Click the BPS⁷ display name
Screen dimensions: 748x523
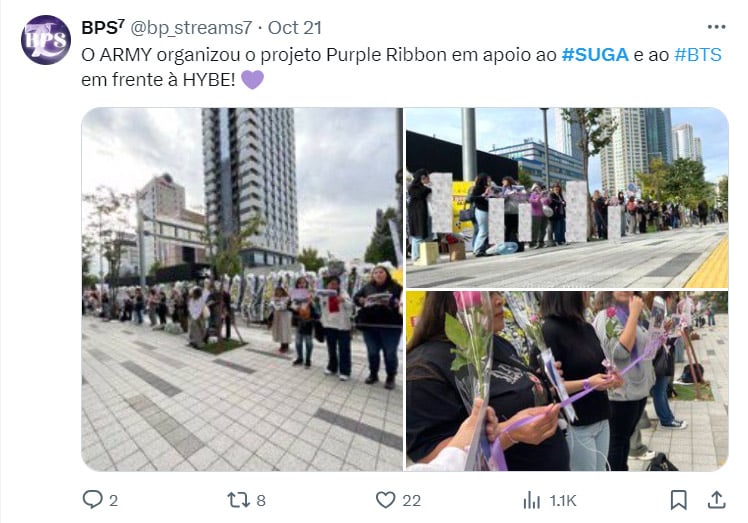(103, 27)
